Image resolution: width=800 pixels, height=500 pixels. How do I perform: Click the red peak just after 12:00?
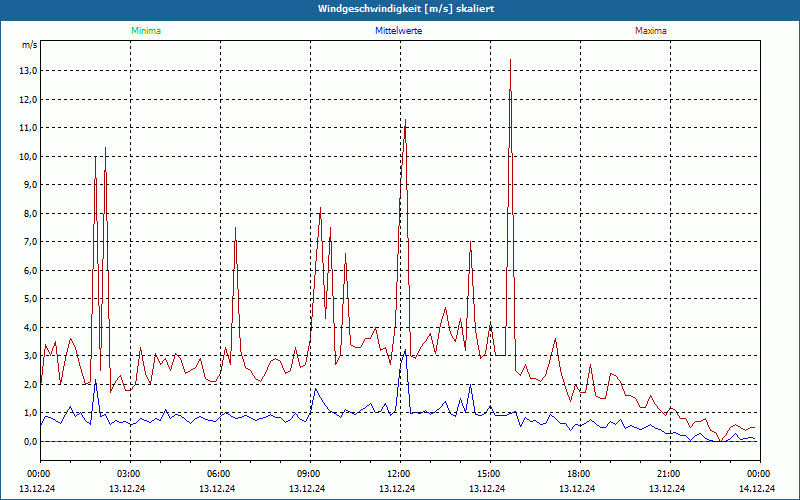(405, 120)
